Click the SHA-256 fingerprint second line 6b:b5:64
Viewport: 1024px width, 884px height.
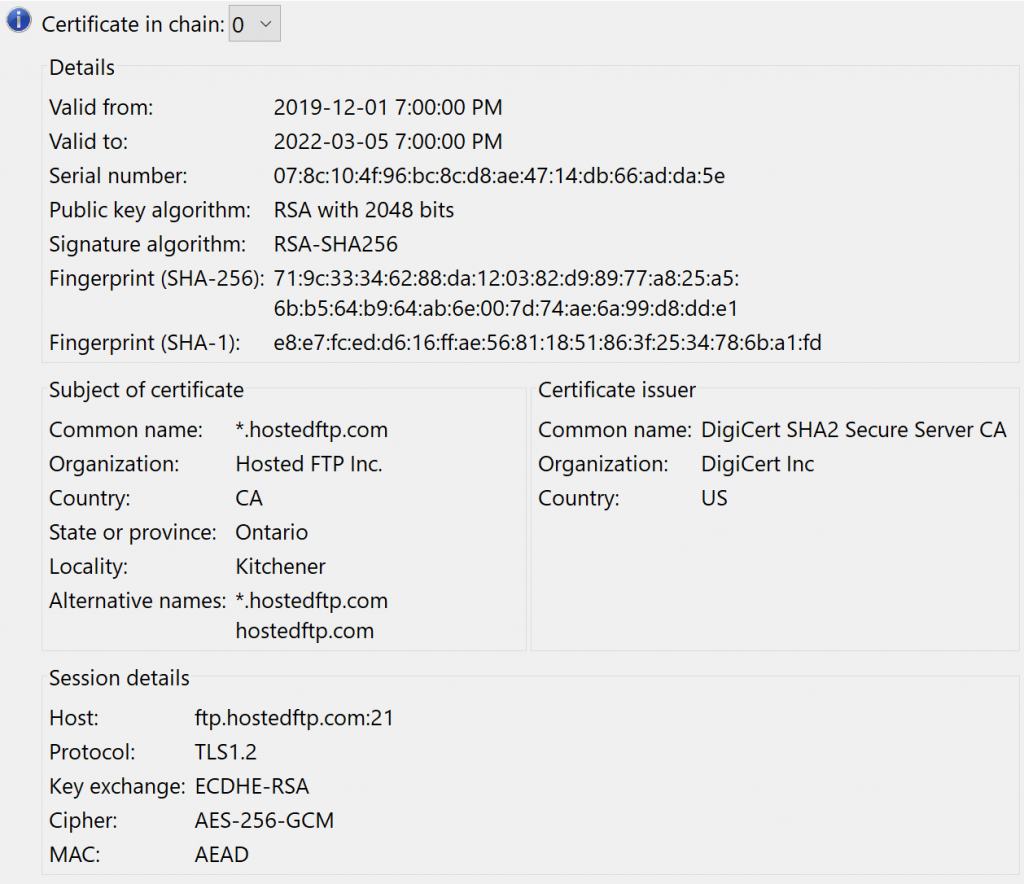[505, 308]
